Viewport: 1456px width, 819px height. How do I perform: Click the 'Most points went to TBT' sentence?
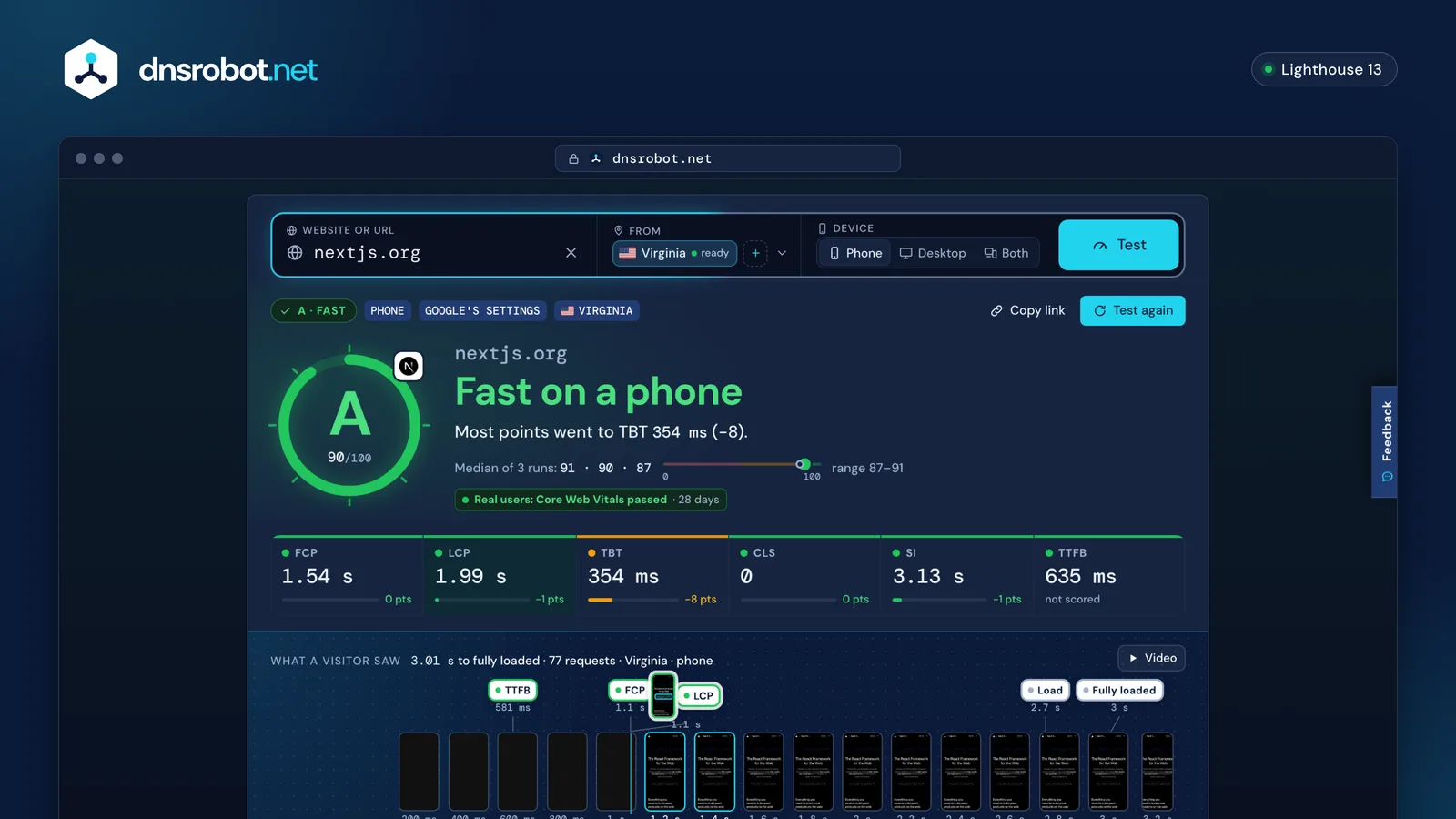(x=601, y=432)
